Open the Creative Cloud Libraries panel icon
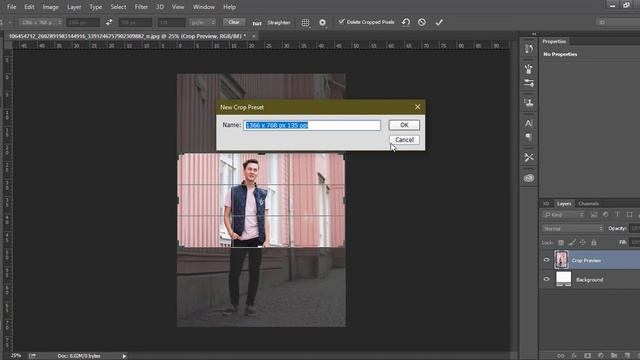Viewport: 640px width, 360px height. coord(529,178)
